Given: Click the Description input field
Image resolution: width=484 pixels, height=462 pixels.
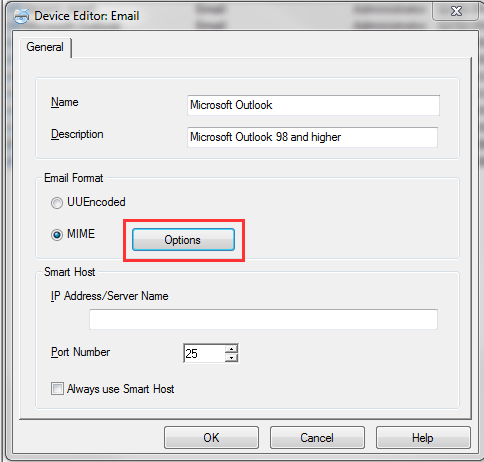Looking at the screenshot, I should click(x=312, y=137).
